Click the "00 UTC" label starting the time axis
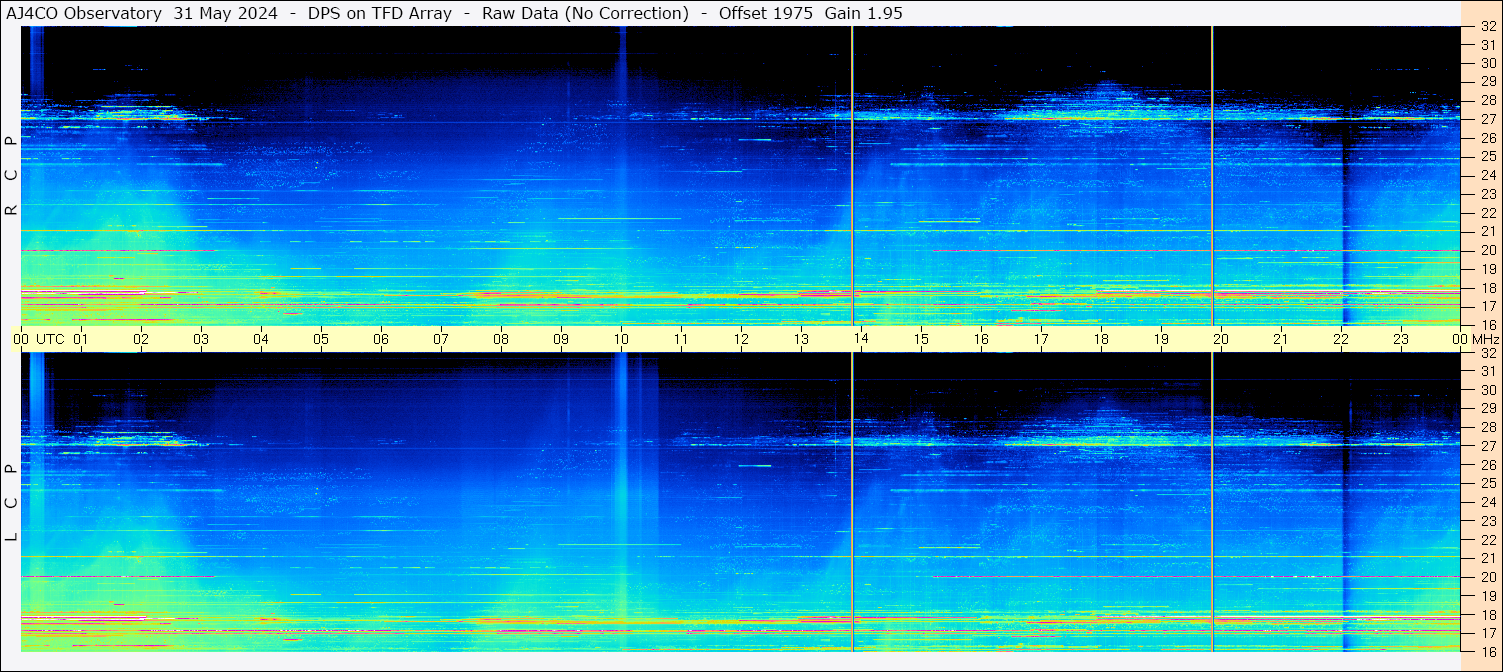The width and height of the screenshot is (1503, 672). tap(39, 339)
